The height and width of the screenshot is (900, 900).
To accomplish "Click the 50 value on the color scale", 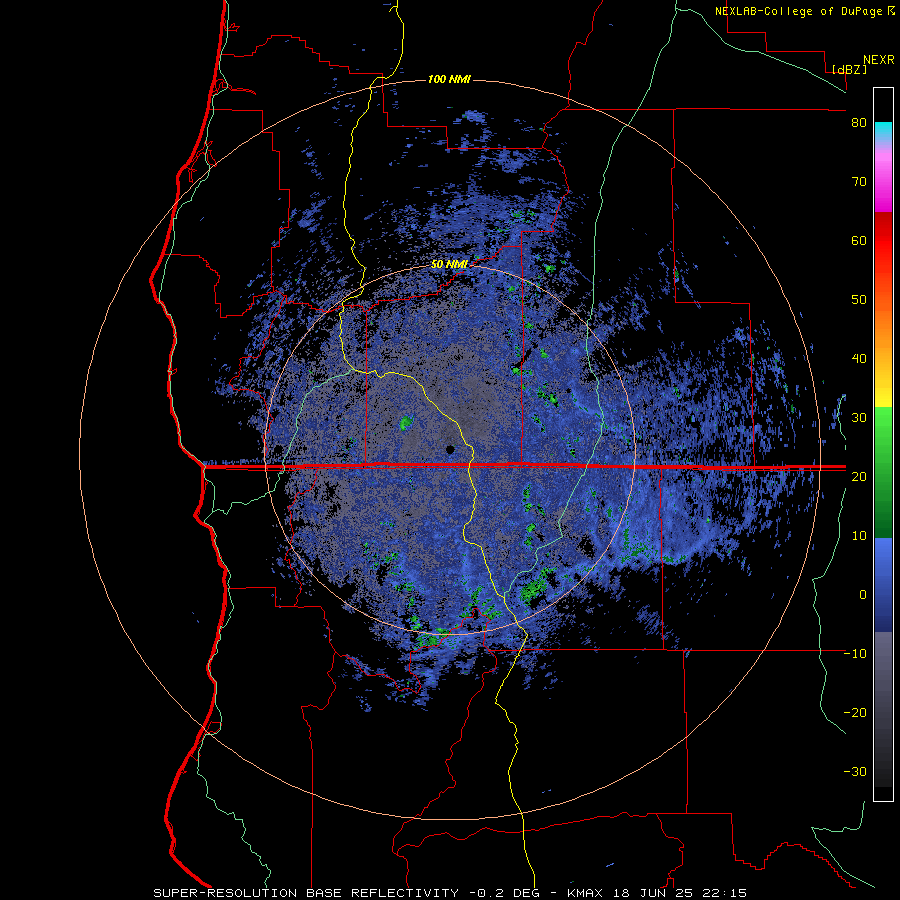I will pos(859,300).
